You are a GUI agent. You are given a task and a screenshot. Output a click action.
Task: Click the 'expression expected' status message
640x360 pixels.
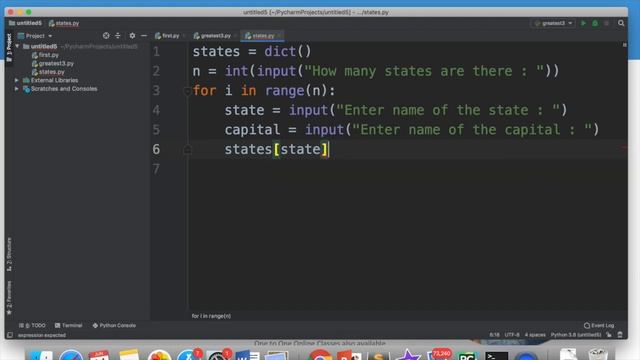pyautogui.click(x=42, y=335)
